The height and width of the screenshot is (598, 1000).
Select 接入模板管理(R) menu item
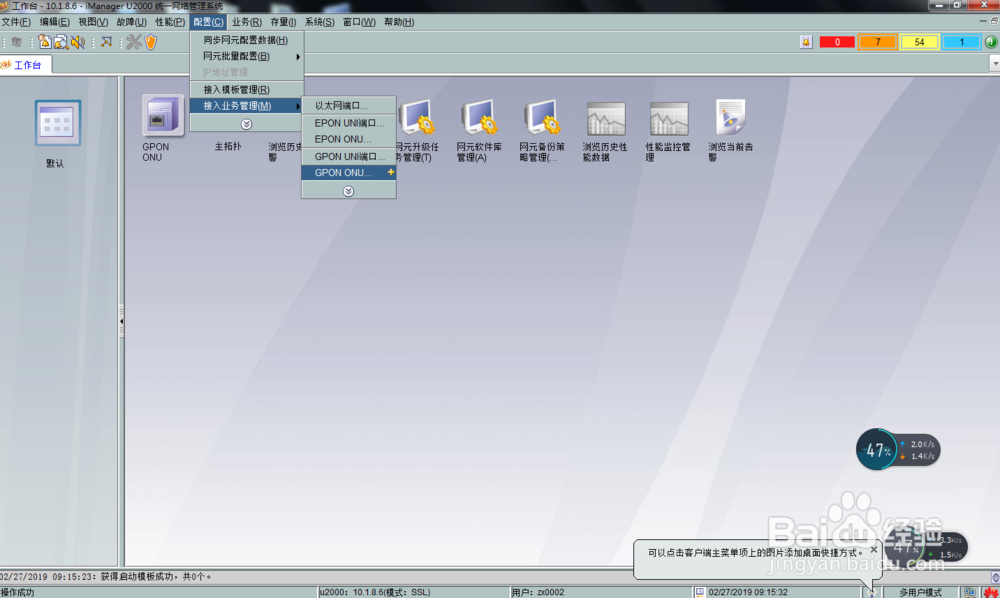[247, 89]
